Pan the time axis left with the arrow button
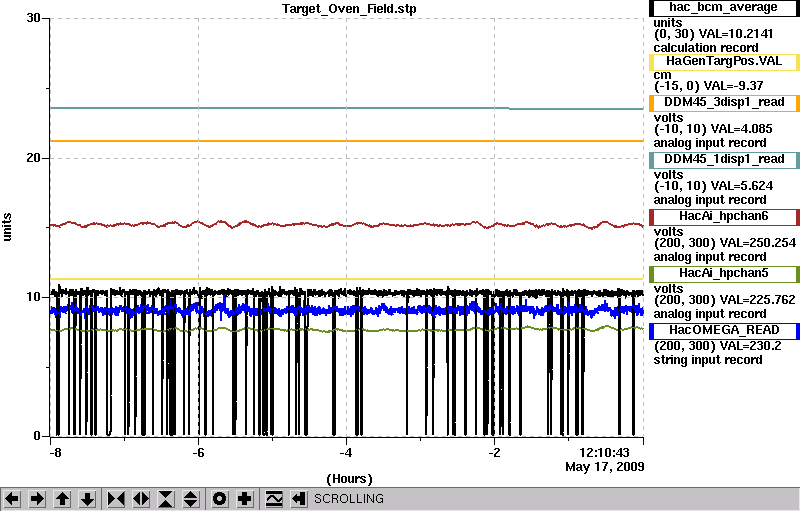Image resolution: width=800 pixels, height=511 pixels. [x=12, y=498]
